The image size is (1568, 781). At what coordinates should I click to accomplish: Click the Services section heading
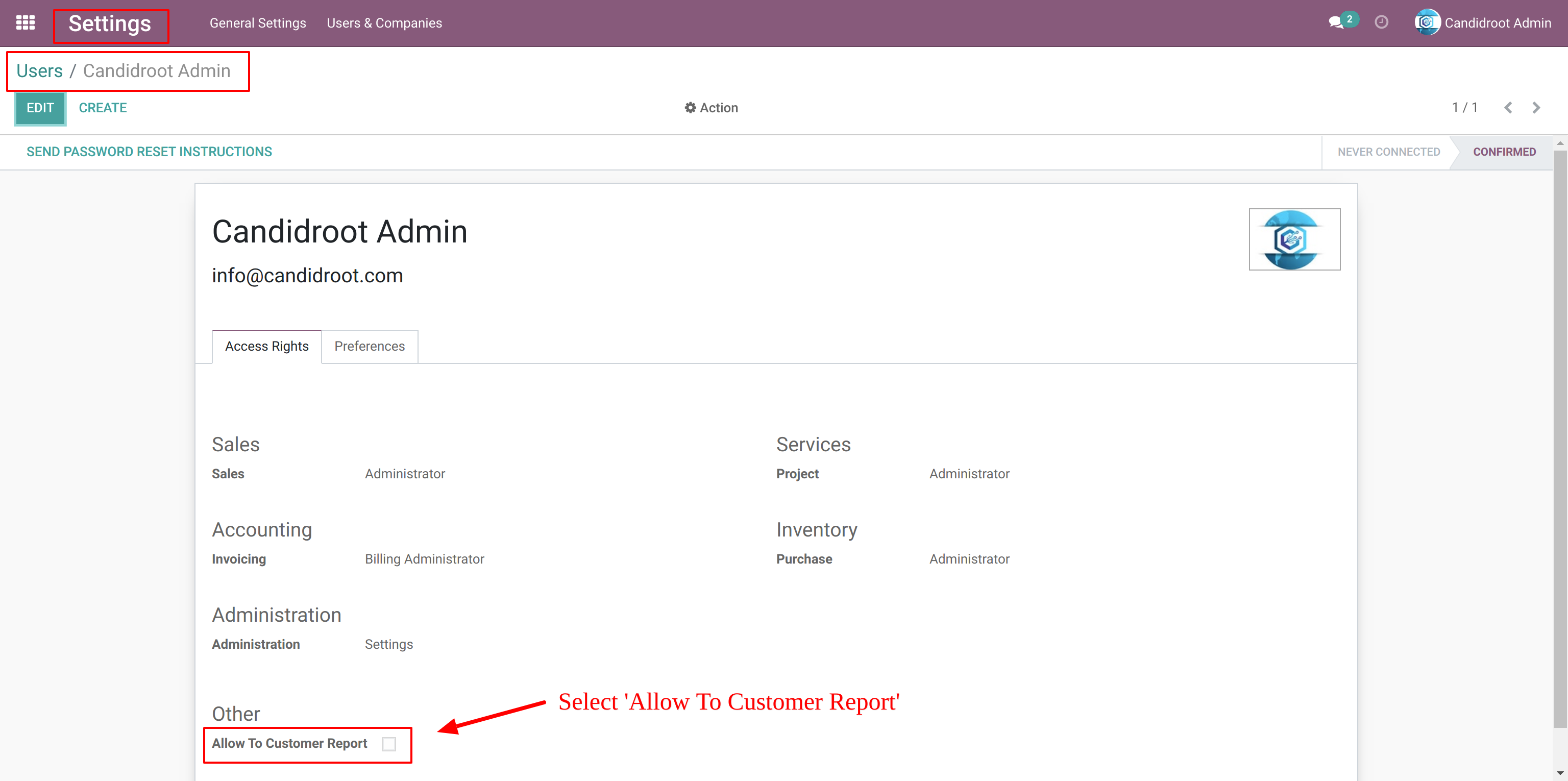point(813,445)
